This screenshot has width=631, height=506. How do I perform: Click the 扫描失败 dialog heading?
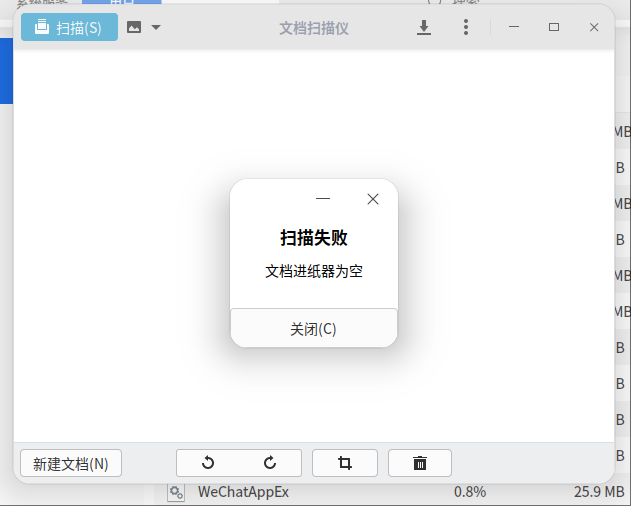tap(314, 238)
